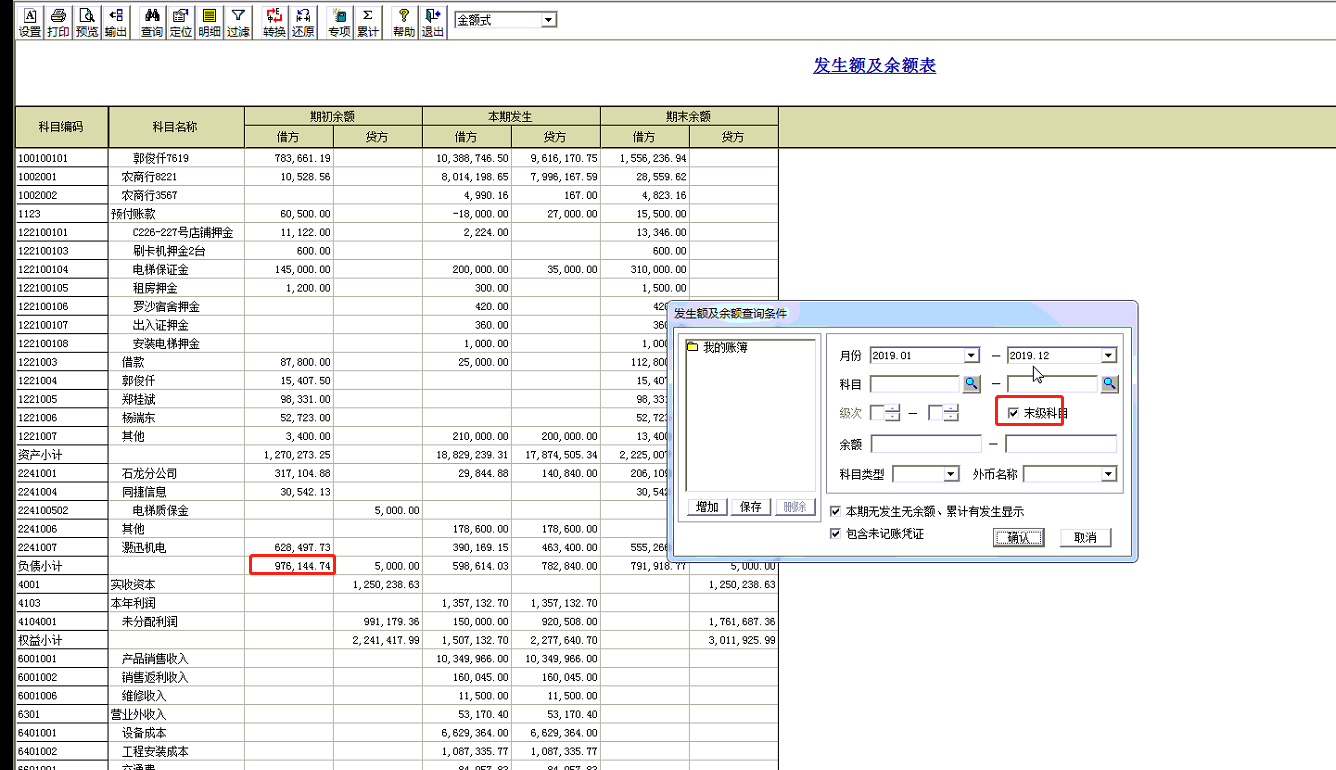Click the 资产小计 subtotal row label
The width and height of the screenshot is (1336, 770).
pyautogui.click(x=41, y=455)
